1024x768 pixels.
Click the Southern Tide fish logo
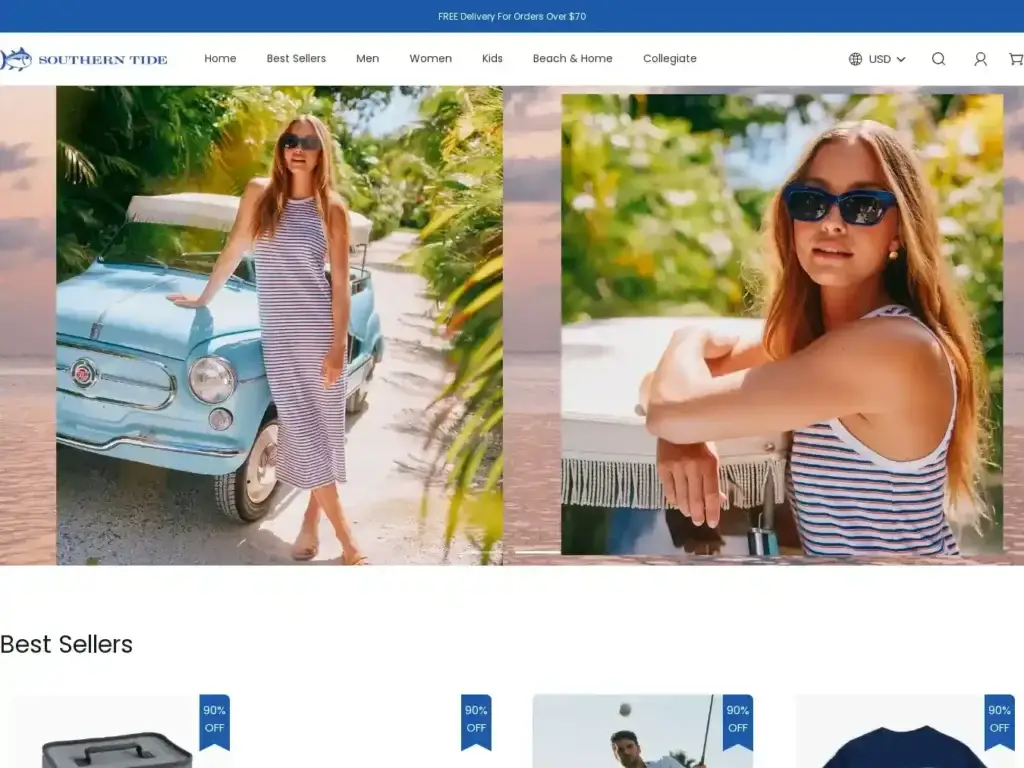click(17, 59)
